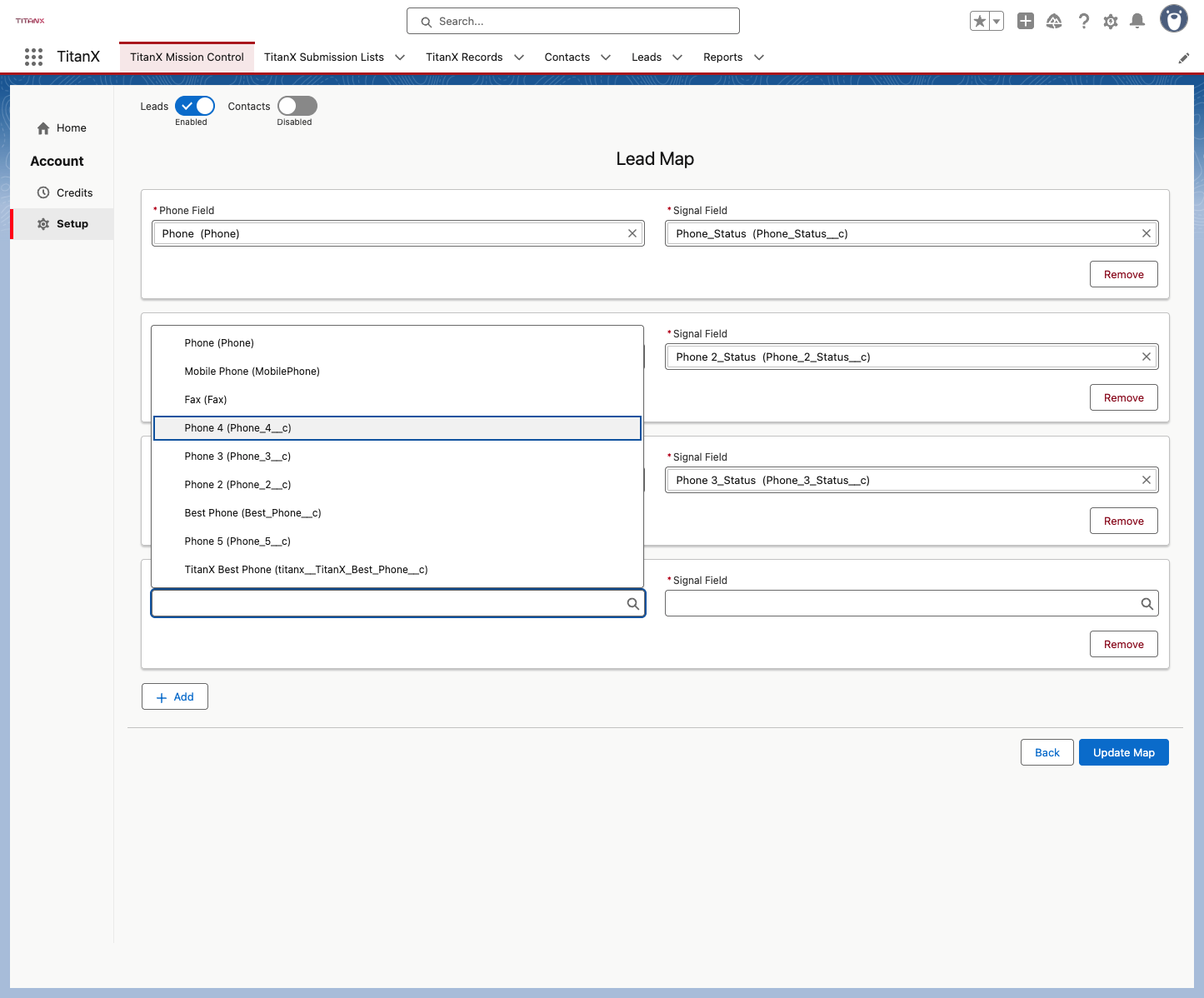Open the setup gear icon in header
Image resolution: width=1204 pixels, height=998 pixels.
[x=1111, y=21]
